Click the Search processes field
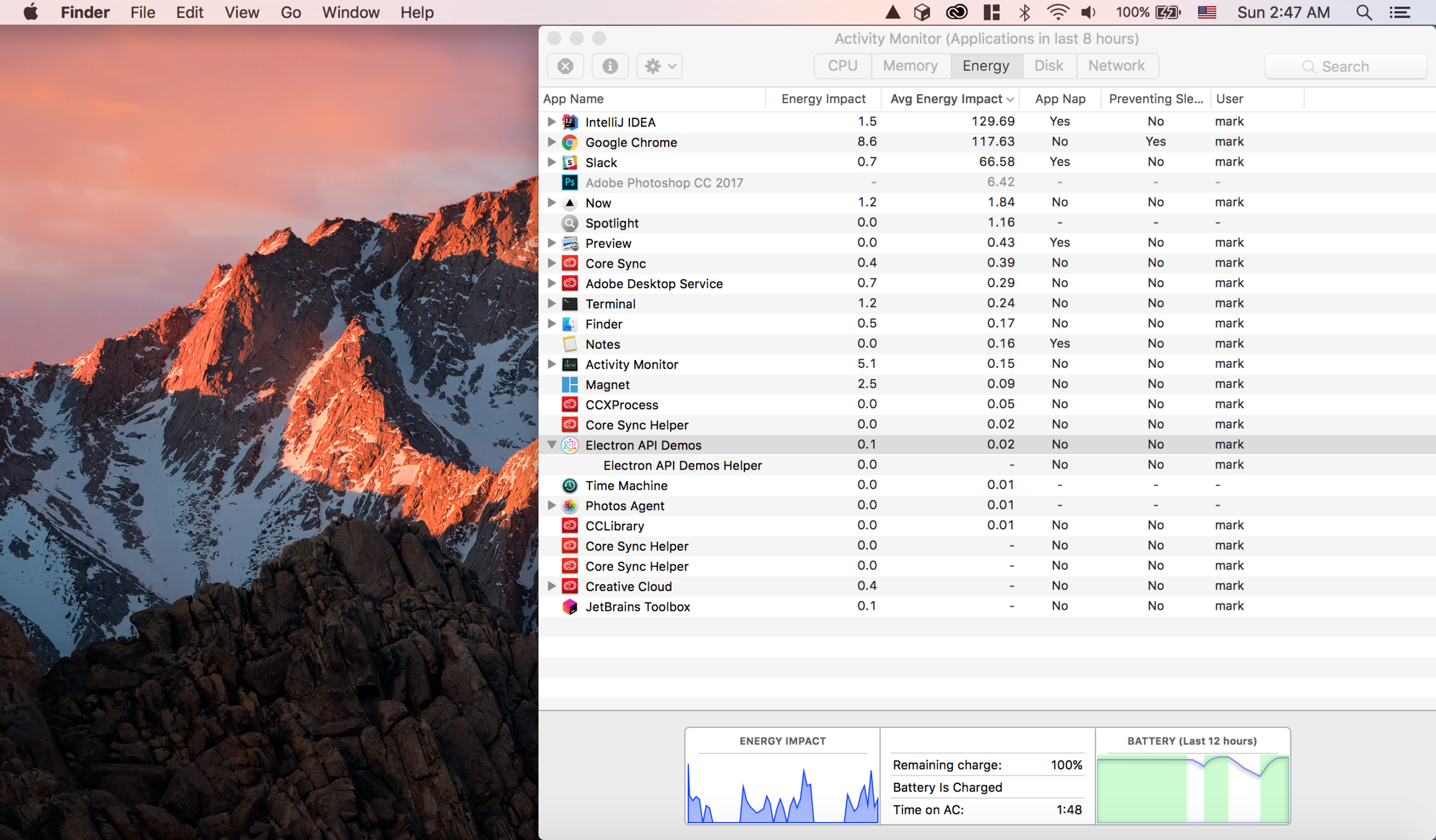 1346,67
